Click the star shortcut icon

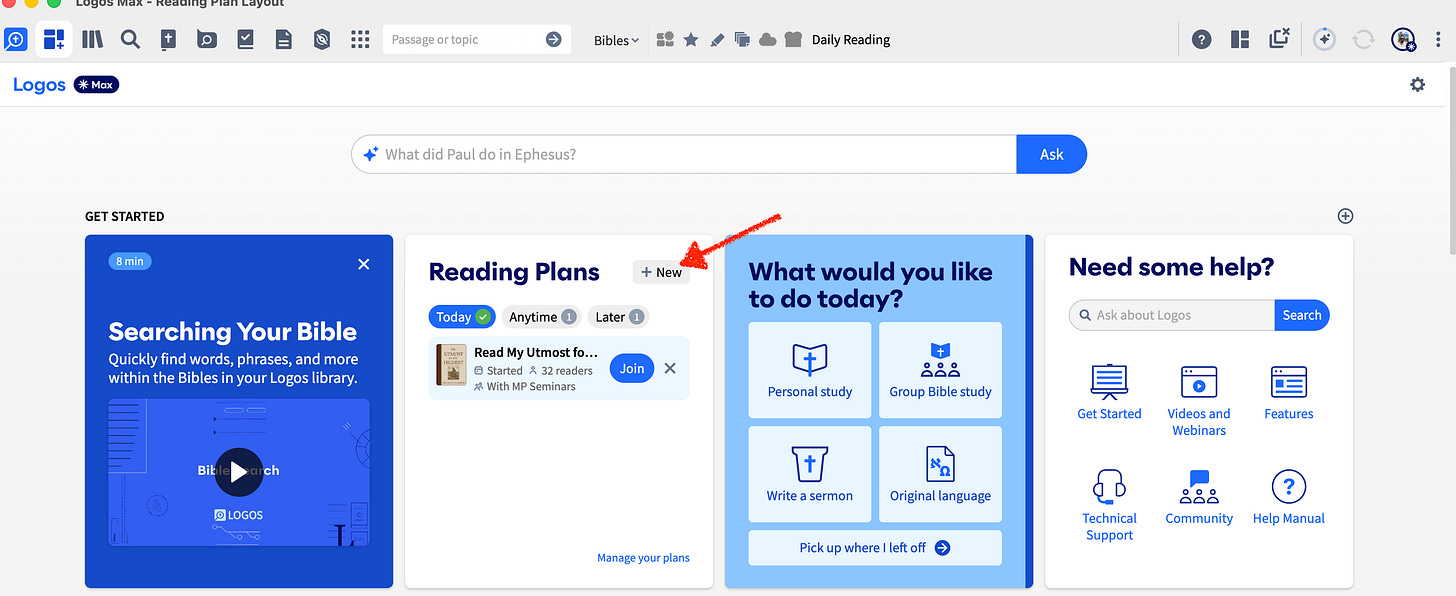point(691,40)
